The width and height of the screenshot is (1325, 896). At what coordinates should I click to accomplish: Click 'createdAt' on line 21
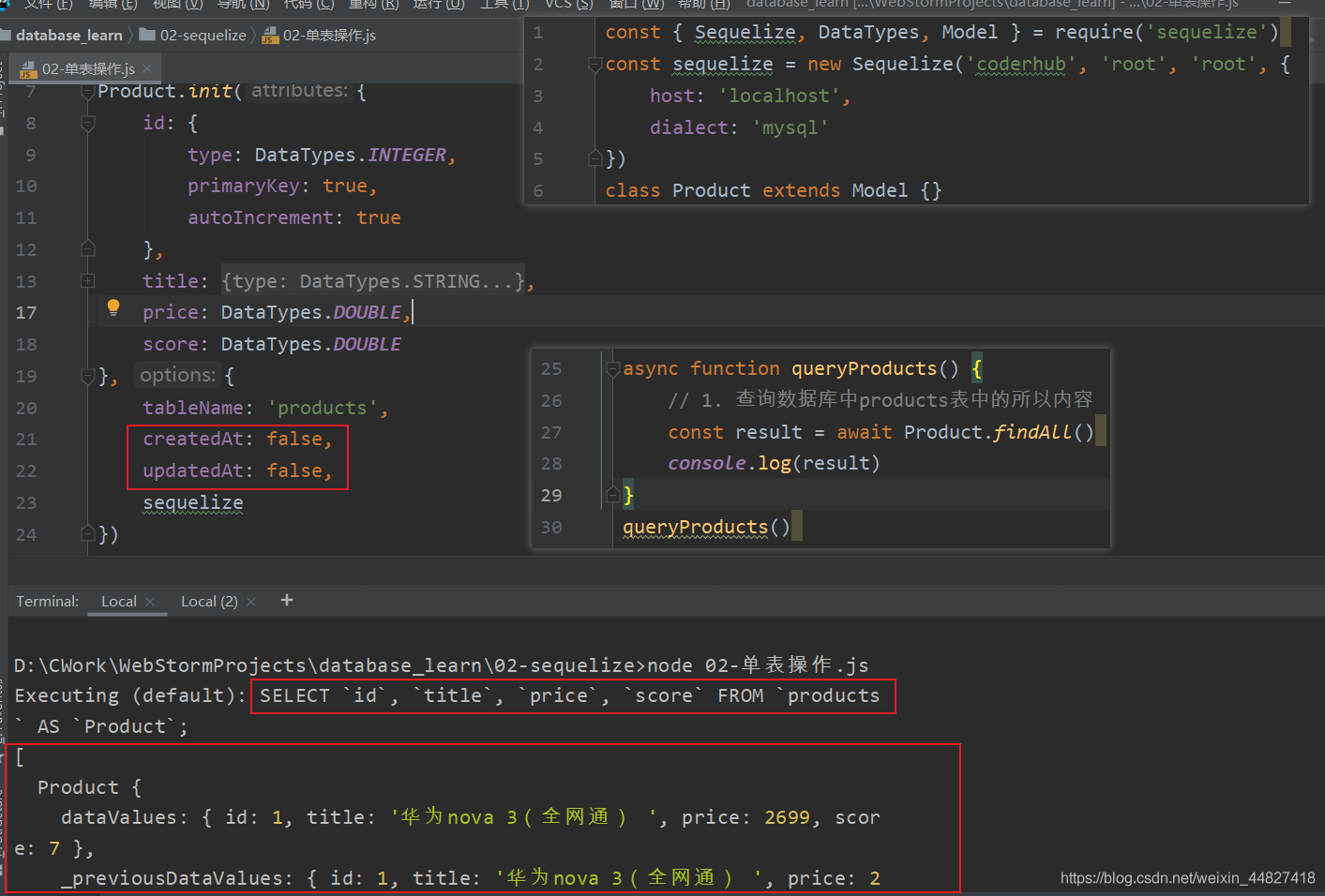[193, 439]
